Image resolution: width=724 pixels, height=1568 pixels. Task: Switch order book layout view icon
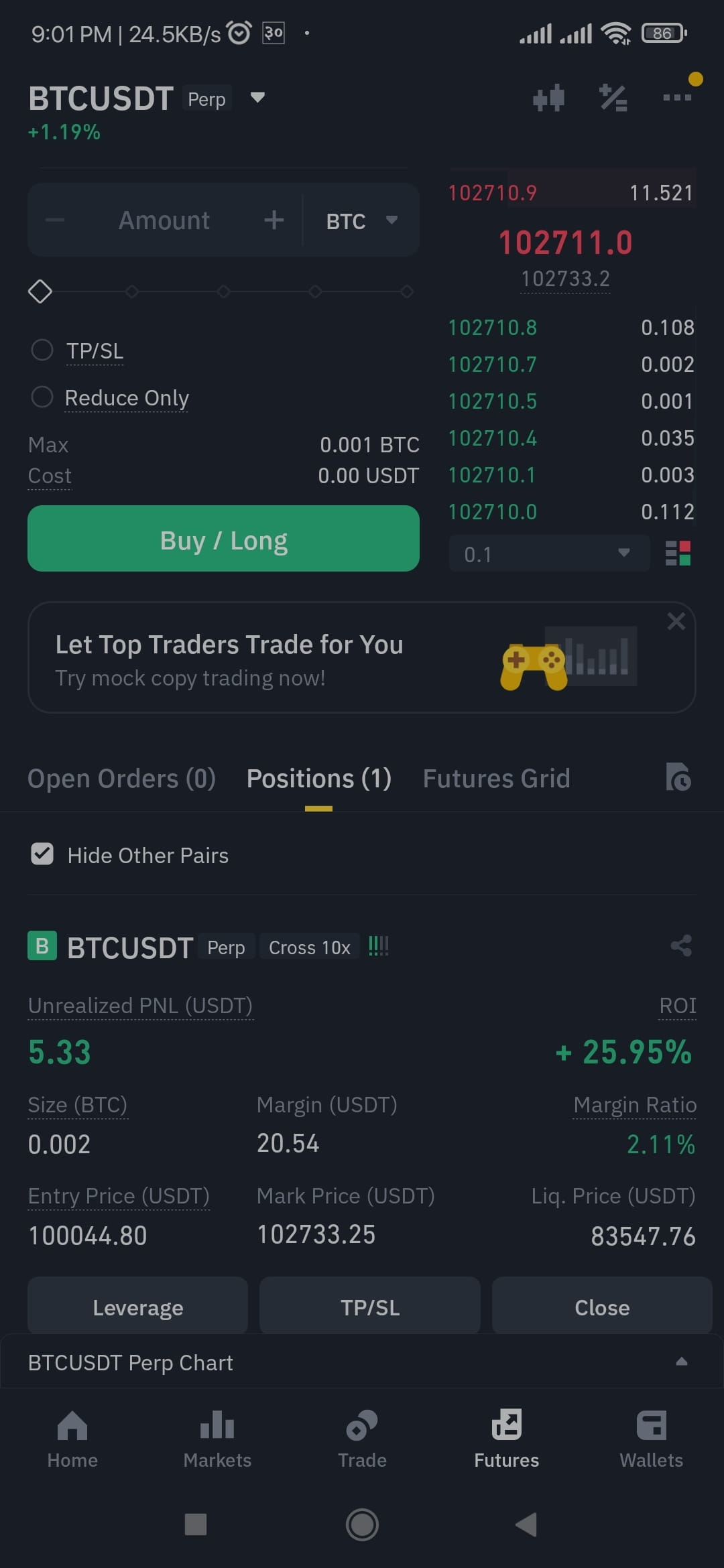pos(678,553)
